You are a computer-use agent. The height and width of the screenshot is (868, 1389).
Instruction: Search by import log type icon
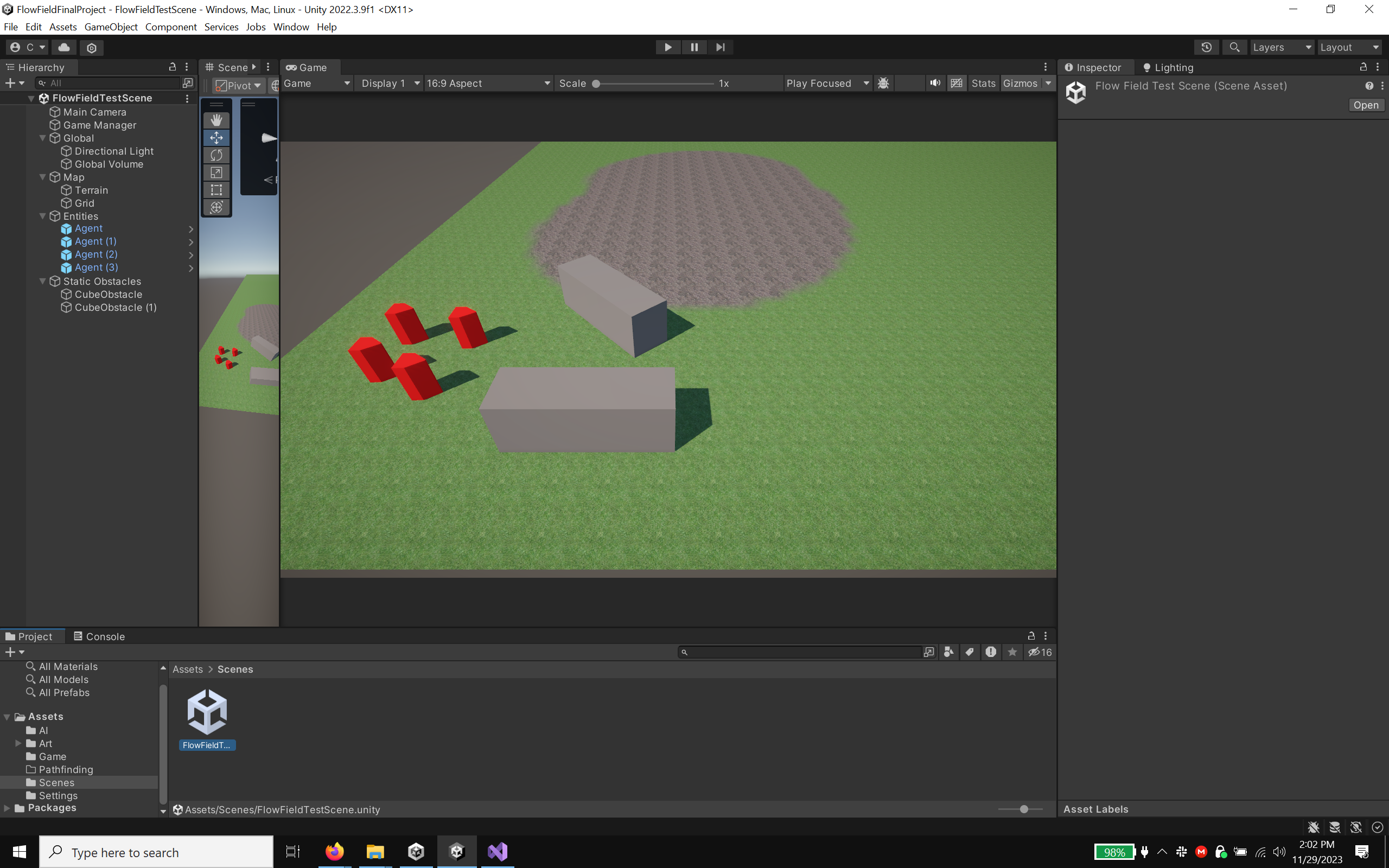coord(991,652)
